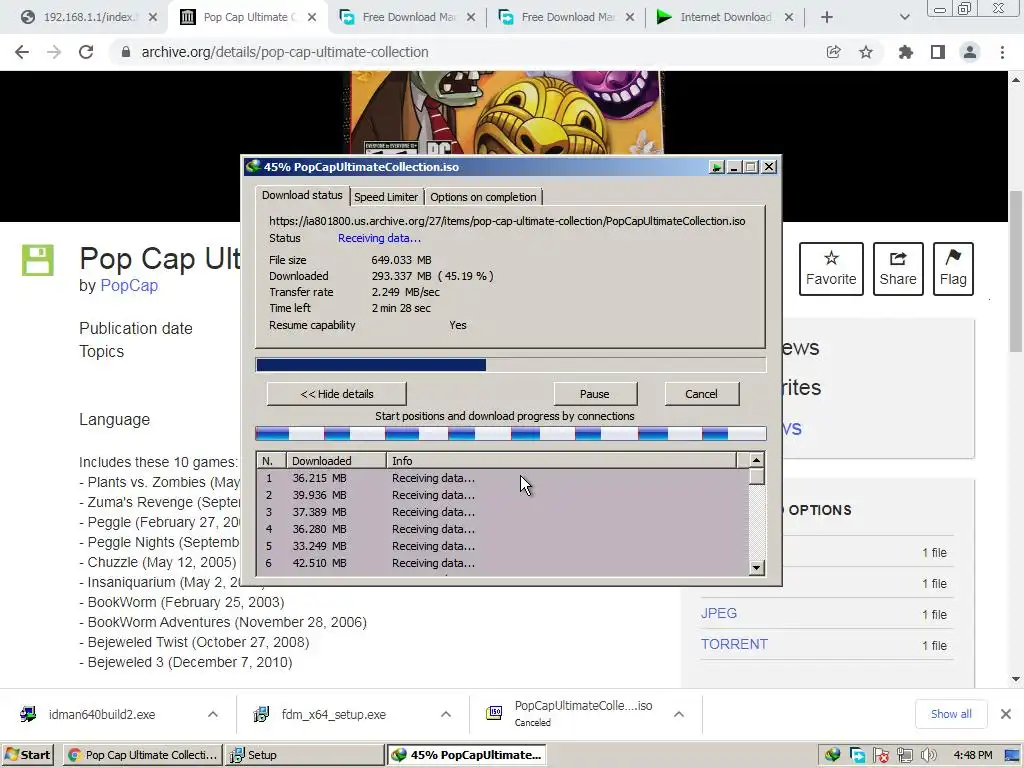Cancel the download
The height and width of the screenshot is (768, 1024).
[x=701, y=394]
